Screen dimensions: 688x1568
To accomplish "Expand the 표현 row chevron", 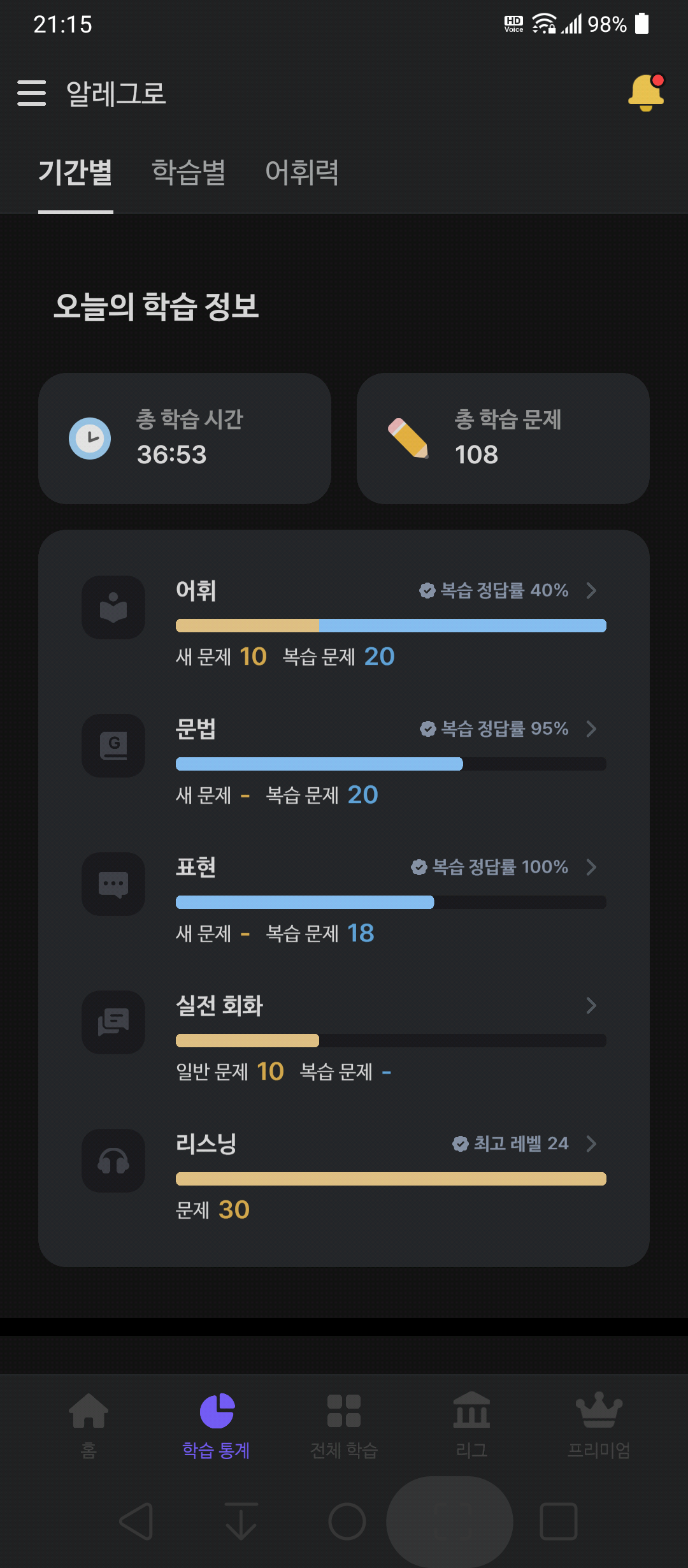I will pyautogui.click(x=591, y=867).
